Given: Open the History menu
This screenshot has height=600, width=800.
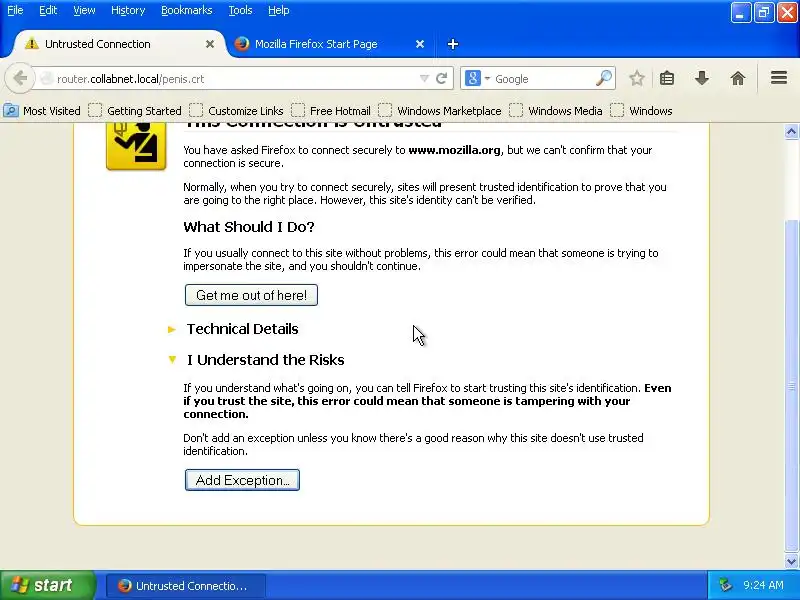Looking at the screenshot, I should click(x=128, y=10).
